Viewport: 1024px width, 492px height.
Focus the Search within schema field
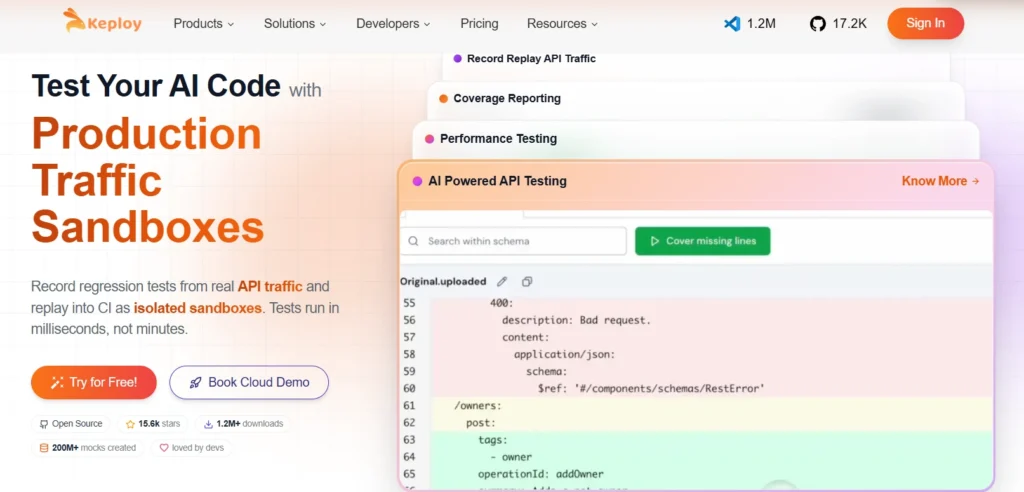513,241
